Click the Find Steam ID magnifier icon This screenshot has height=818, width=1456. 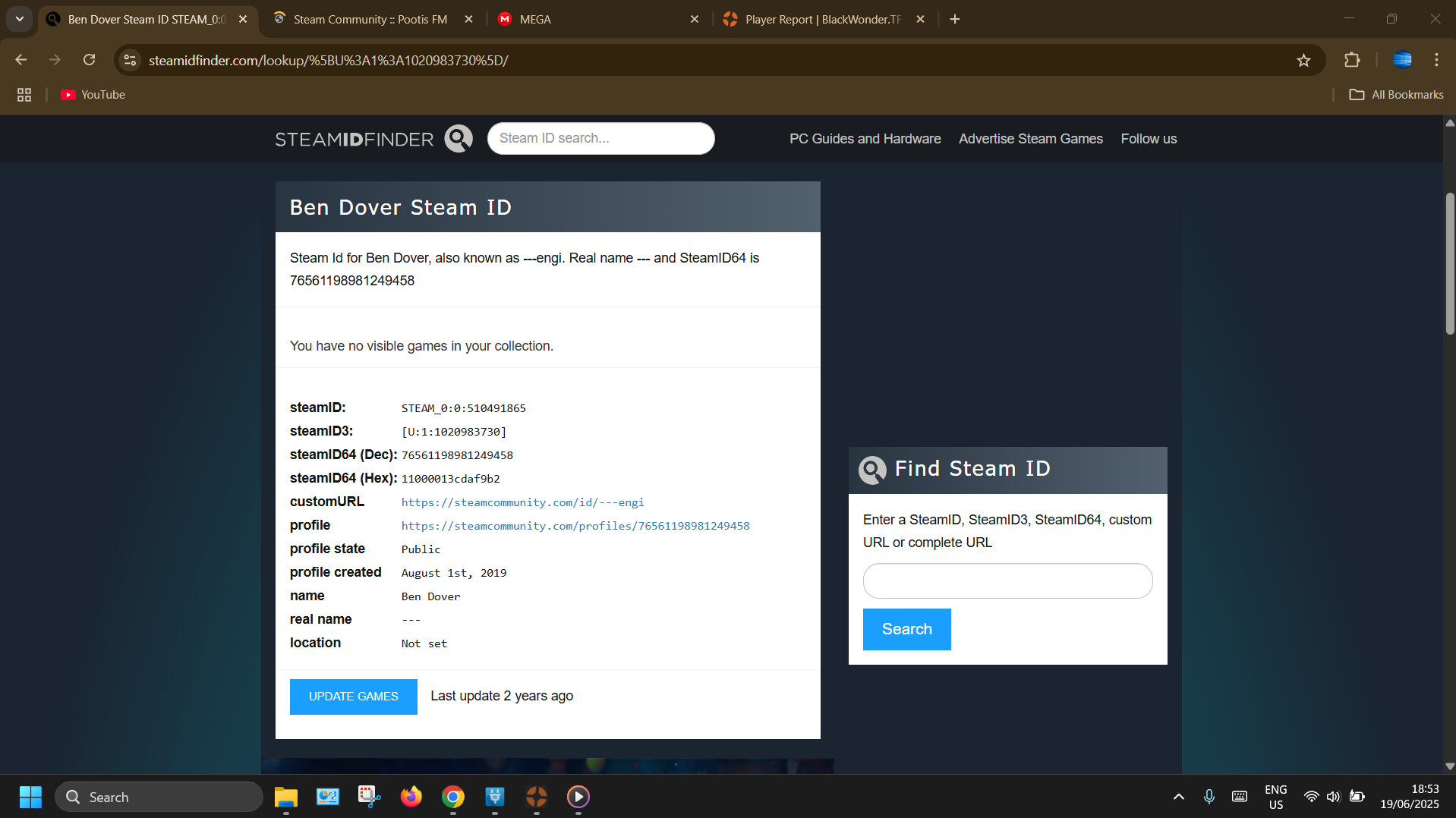pyautogui.click(x=872, y=470)
